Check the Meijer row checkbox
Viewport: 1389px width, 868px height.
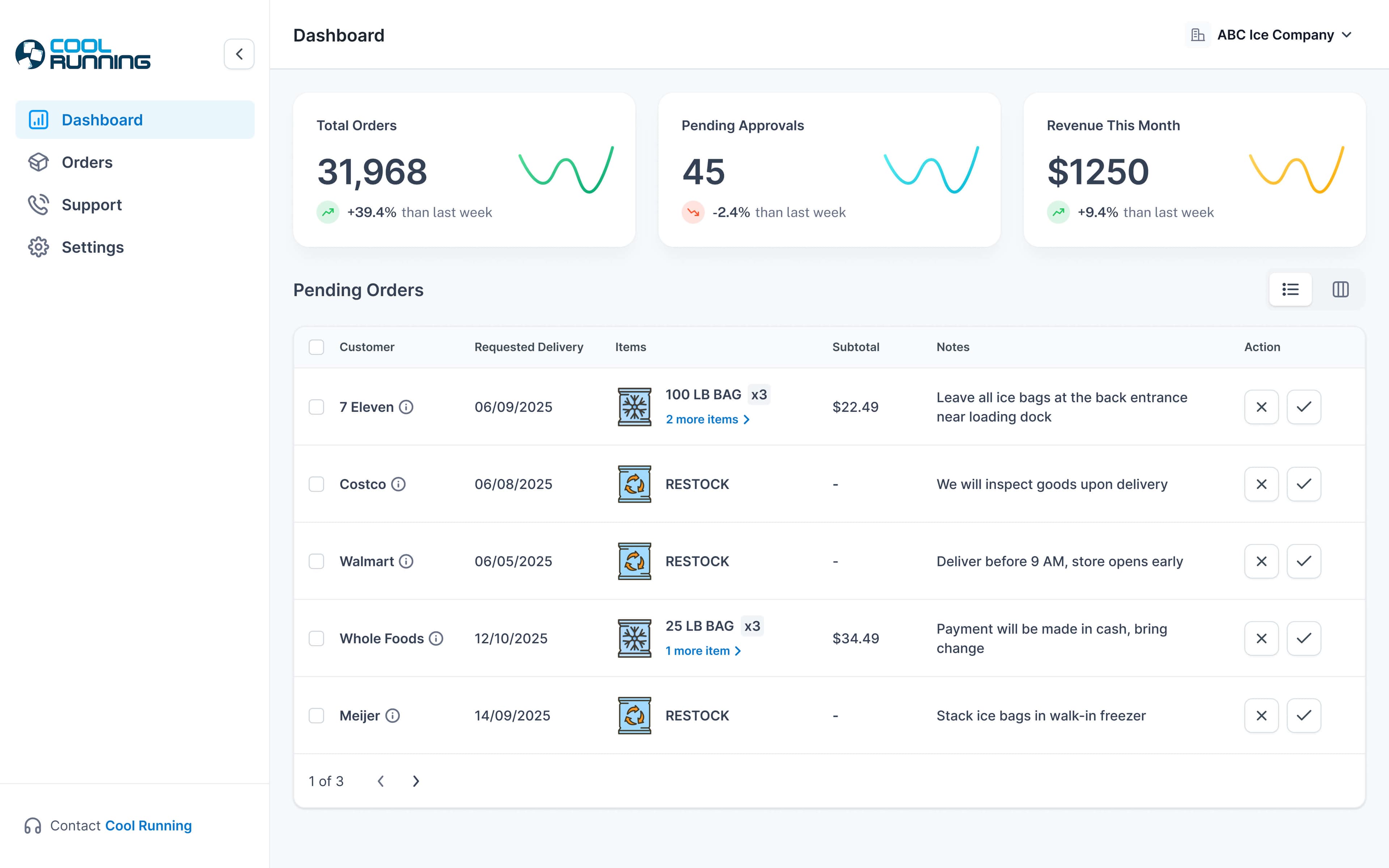coord(316,715)
